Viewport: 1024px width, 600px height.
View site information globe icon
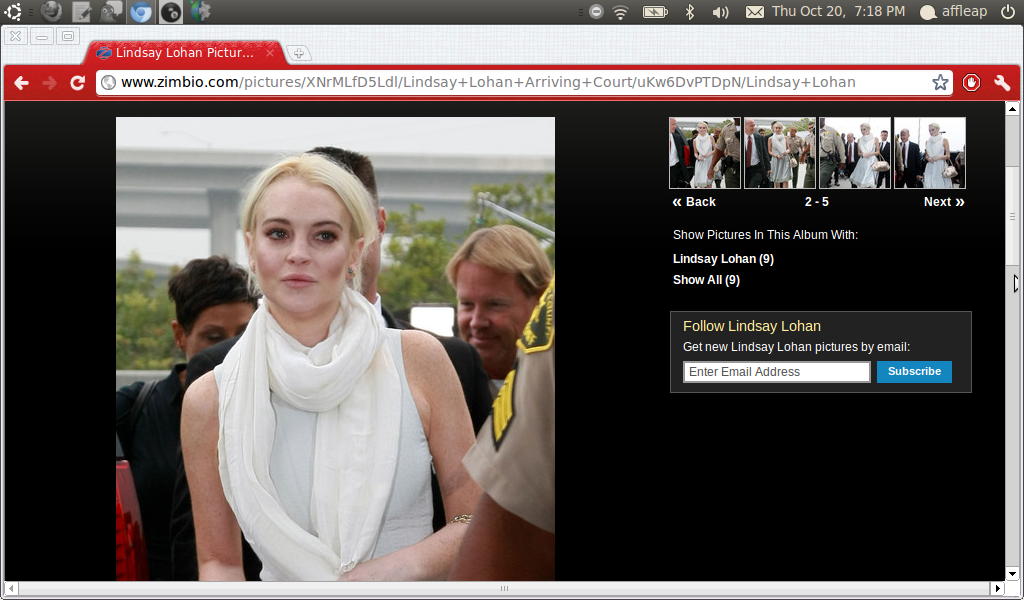(x=109, y=82)
